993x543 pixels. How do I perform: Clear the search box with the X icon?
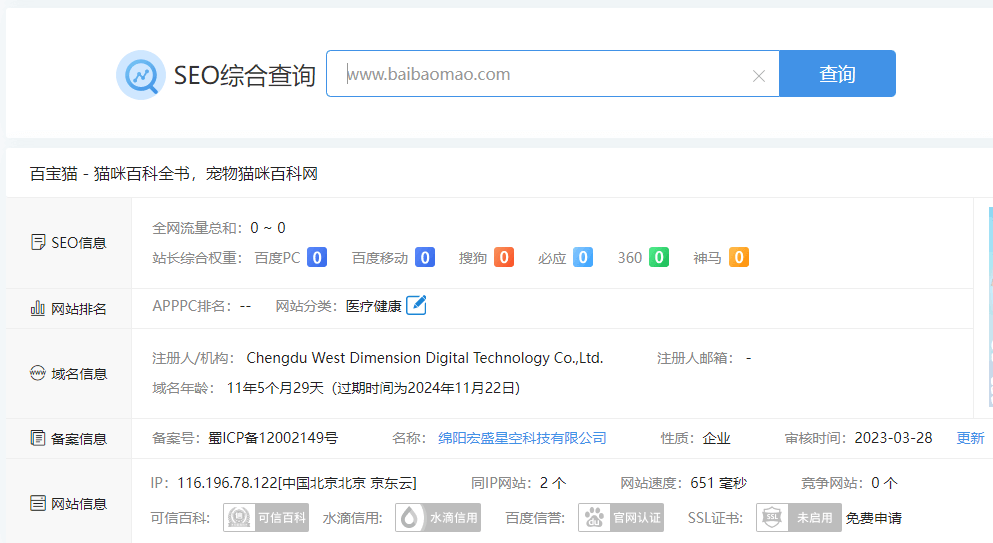tap(758, 76)
